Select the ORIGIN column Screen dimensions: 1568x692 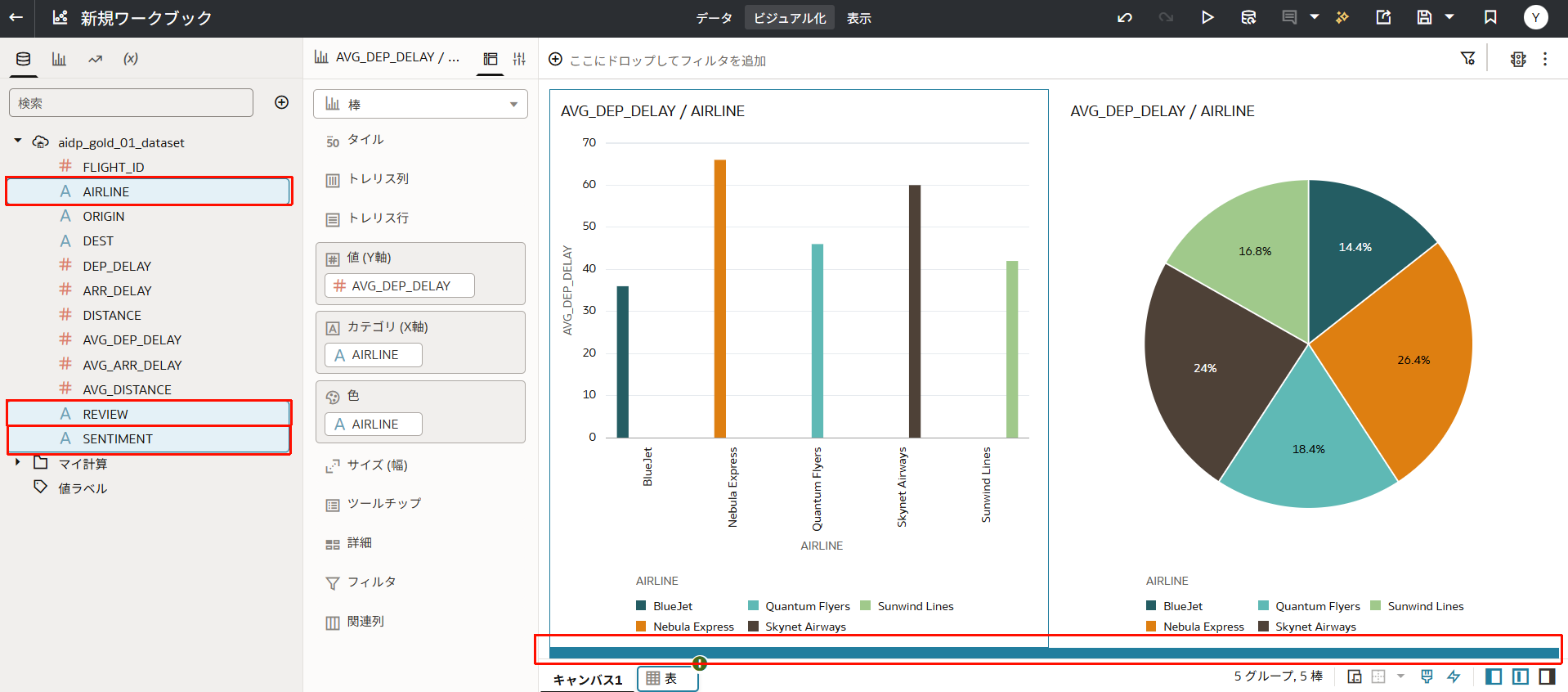tap(103, 216)
